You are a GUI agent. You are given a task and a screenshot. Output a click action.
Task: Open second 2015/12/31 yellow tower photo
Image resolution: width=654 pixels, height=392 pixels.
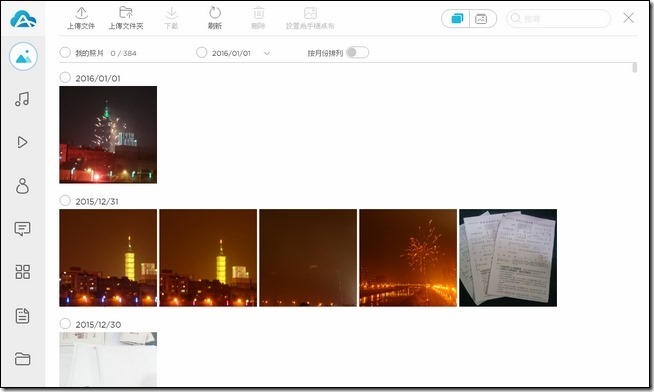[208, 258]
